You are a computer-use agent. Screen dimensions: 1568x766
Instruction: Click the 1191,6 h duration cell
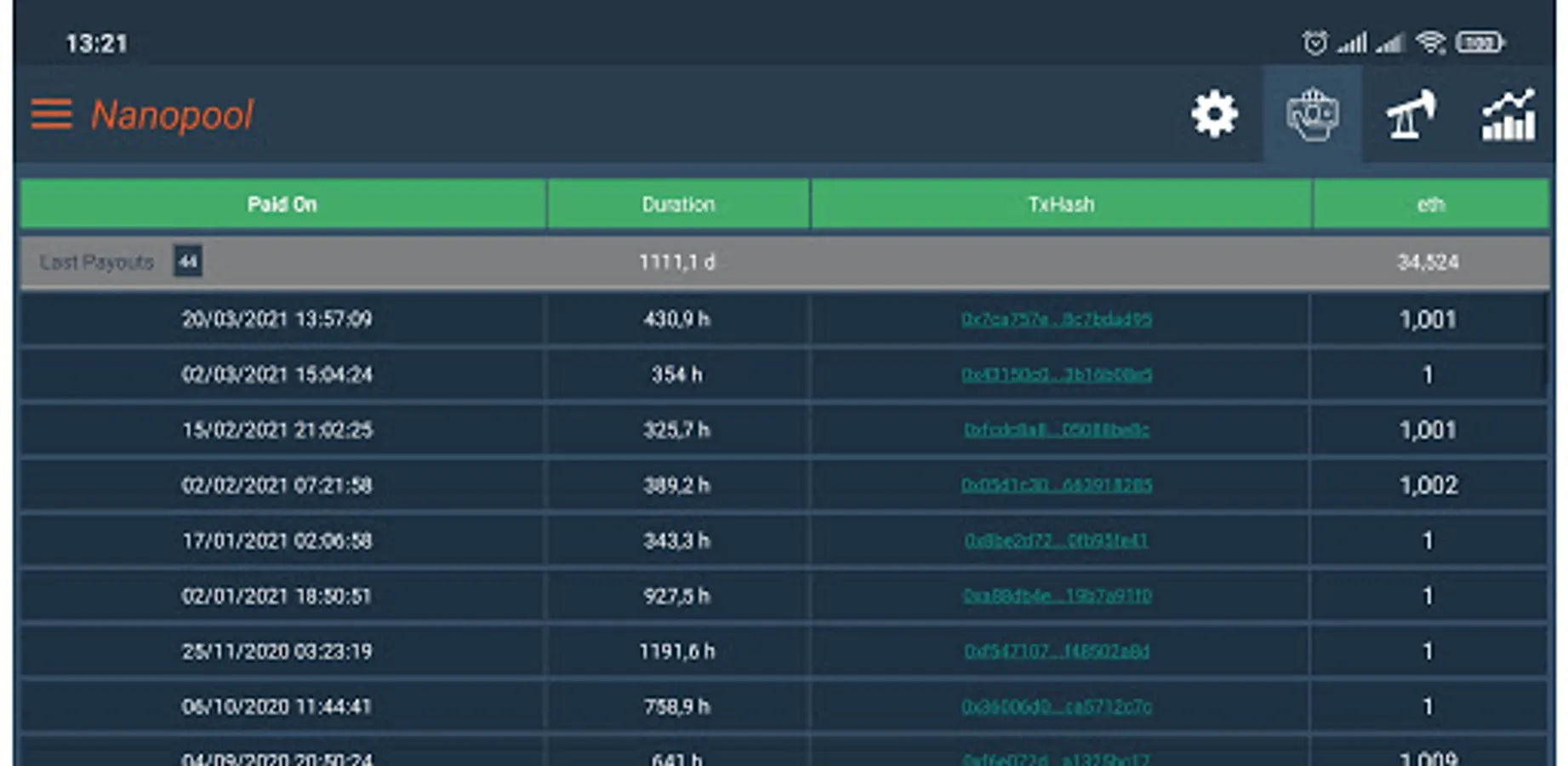click(x=677, y=651)
